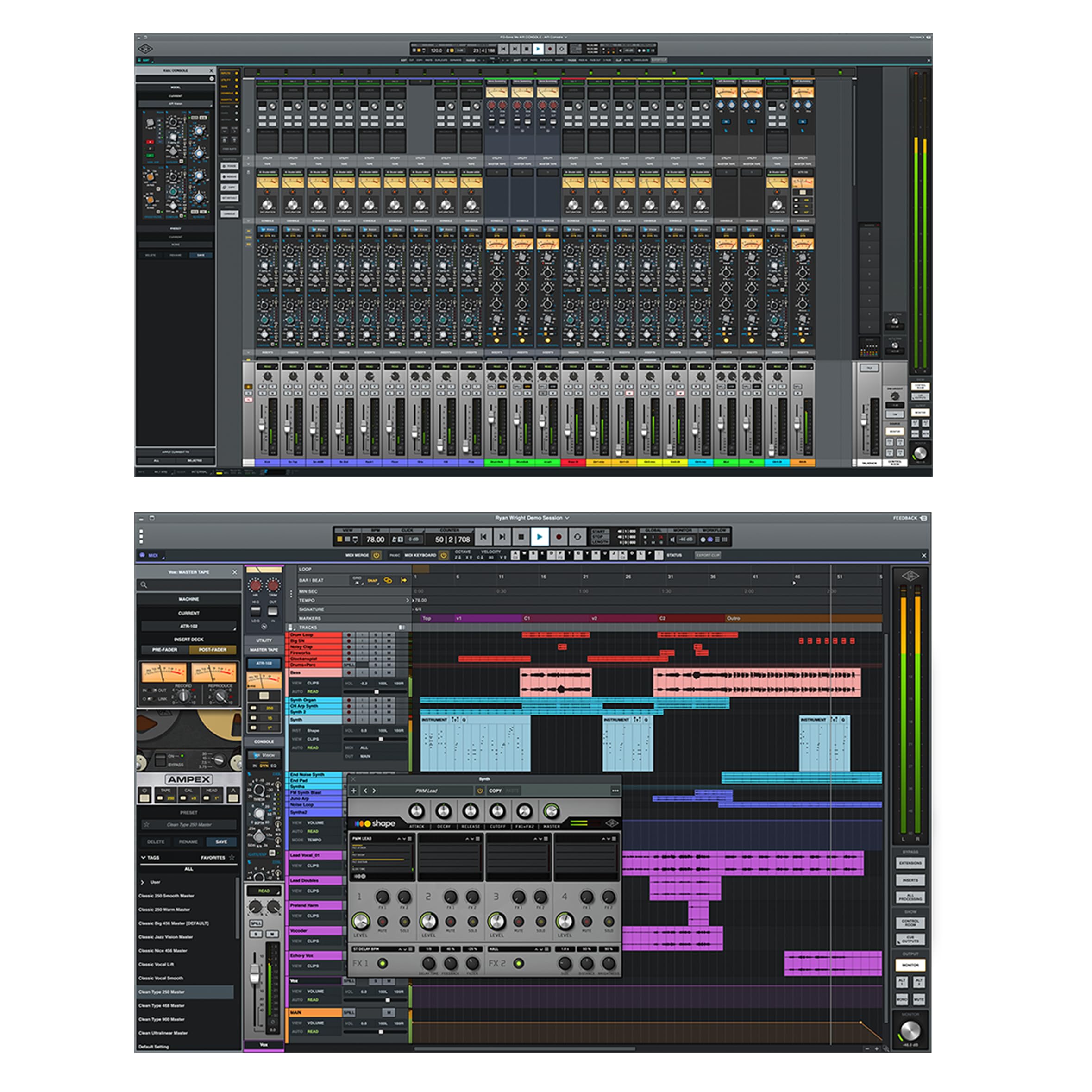The image size is (1092, 1092).
Task: Click the + icon in the Shape plugin header
Action: click(x=354, y=791)
